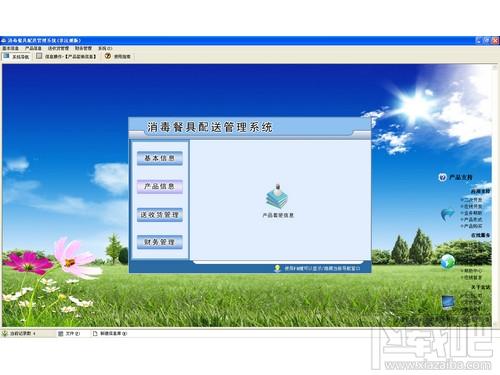Select the 产品信息 navigation button

160,187
